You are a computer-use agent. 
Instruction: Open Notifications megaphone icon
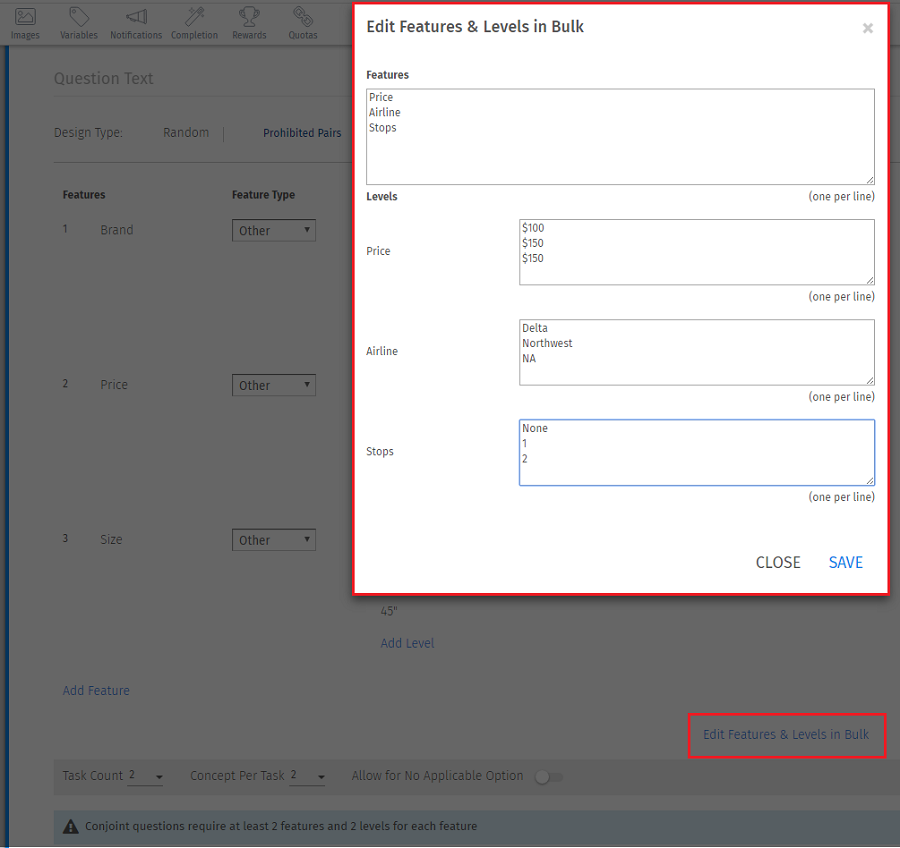136,18
